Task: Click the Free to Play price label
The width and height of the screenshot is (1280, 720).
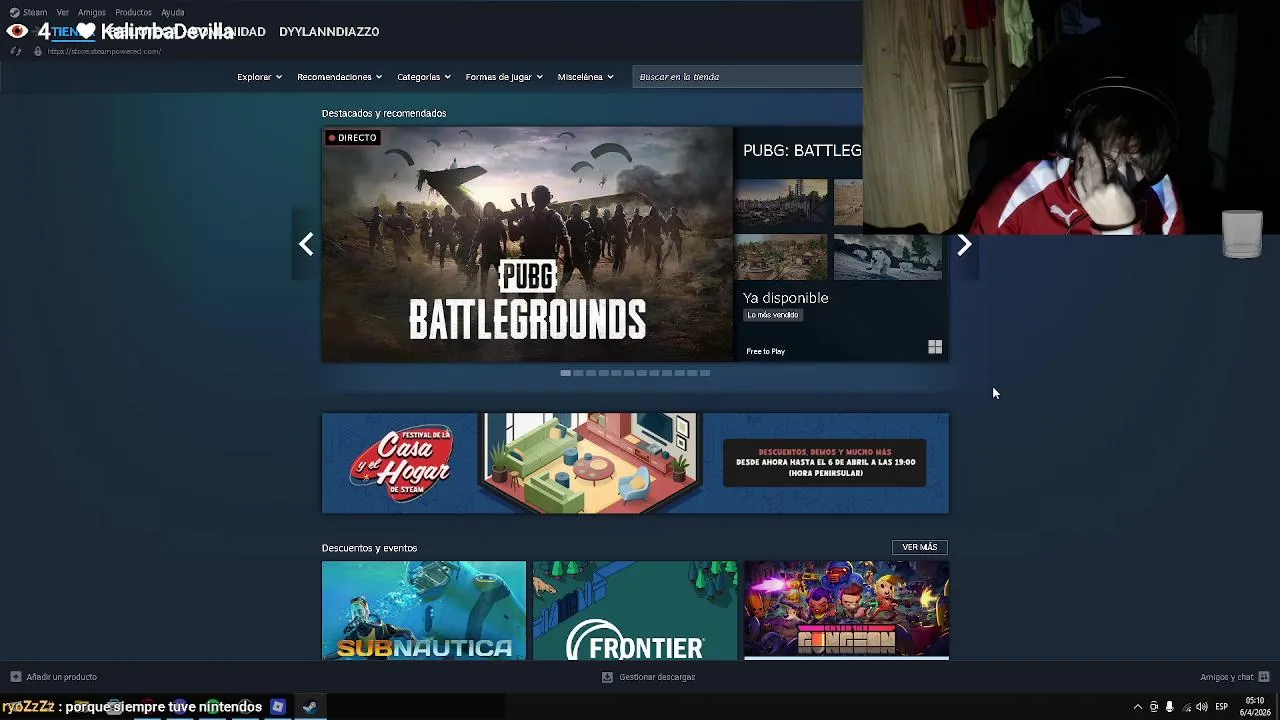Action: pyautogui.click(x=765, y=351)
